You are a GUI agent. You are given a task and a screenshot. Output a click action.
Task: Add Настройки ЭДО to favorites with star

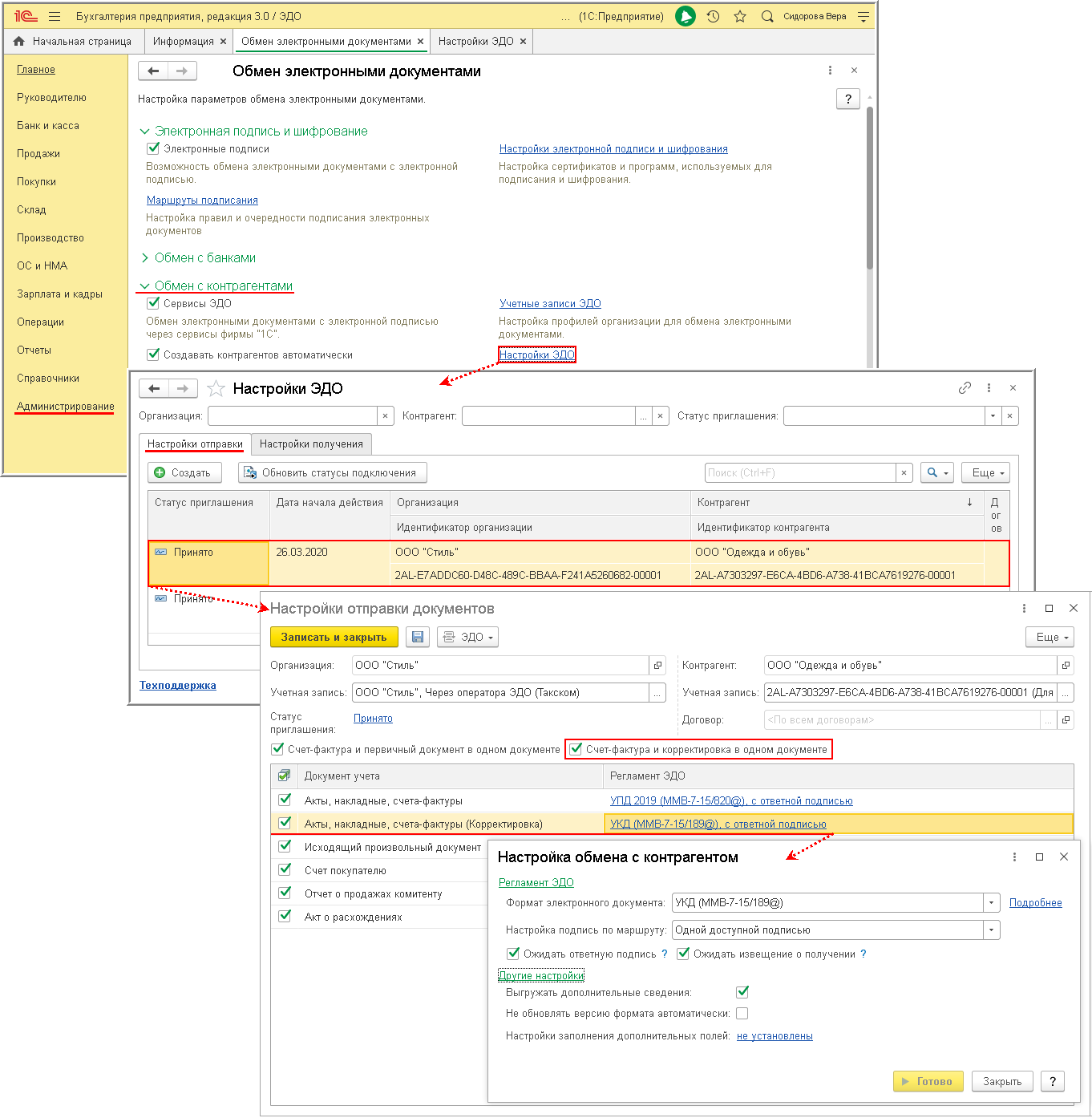(x=216, y=389)
